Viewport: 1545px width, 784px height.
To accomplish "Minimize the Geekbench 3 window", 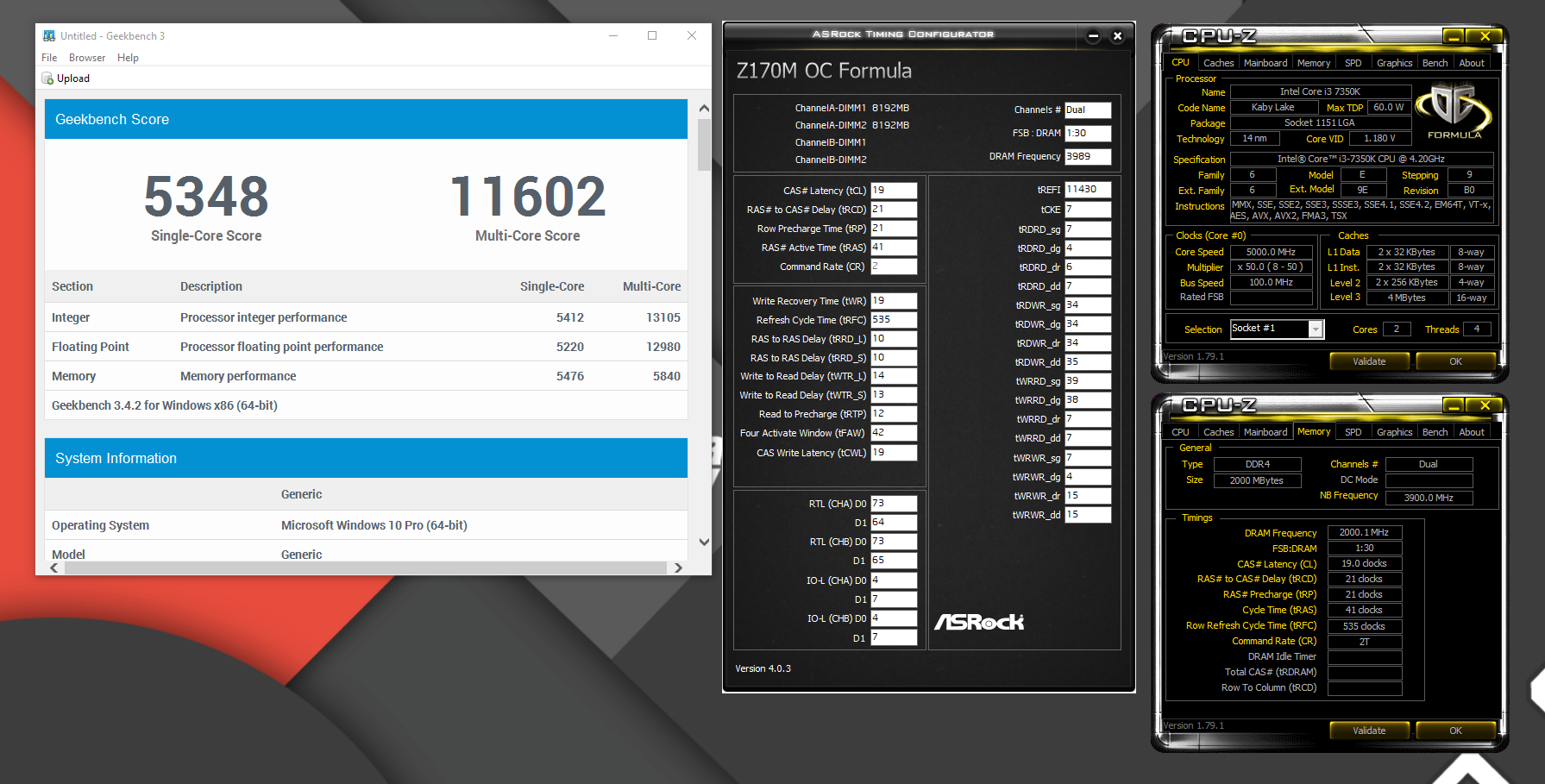I will point(613,35).
